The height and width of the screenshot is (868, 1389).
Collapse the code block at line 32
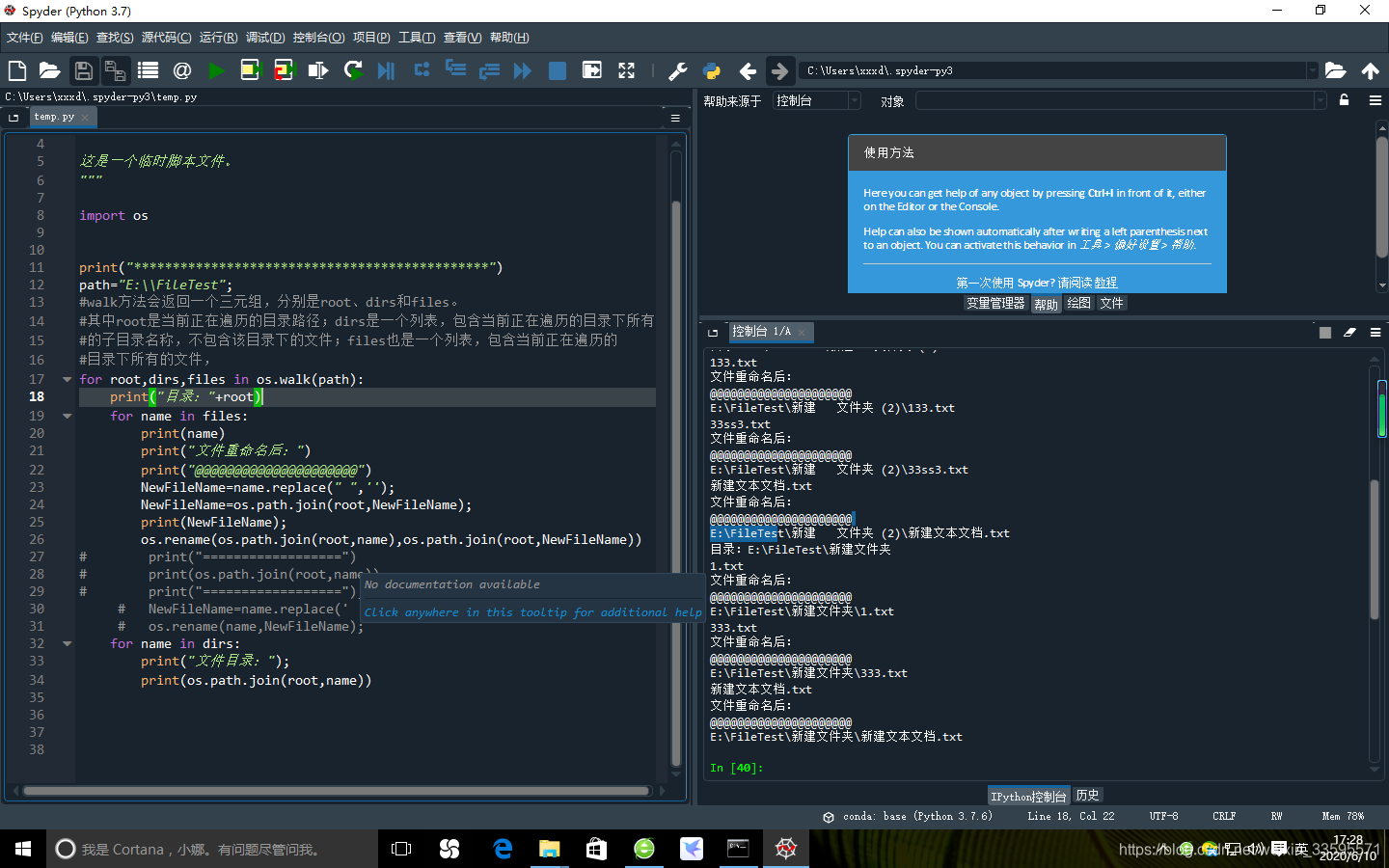click(x=67, y=643)
